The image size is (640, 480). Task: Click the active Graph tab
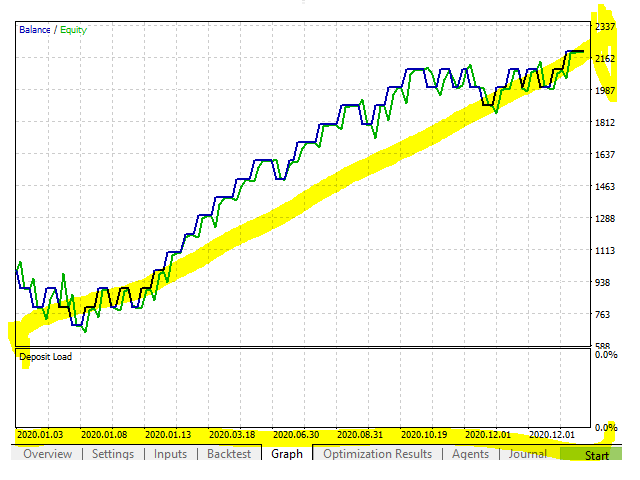click(287, 454)
